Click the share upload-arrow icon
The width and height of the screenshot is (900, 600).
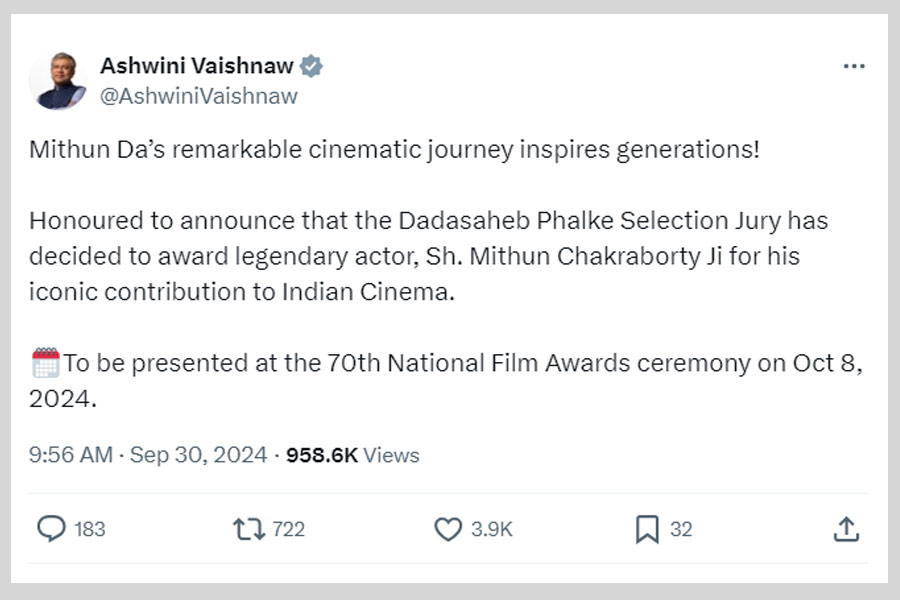tap(846, 529)
